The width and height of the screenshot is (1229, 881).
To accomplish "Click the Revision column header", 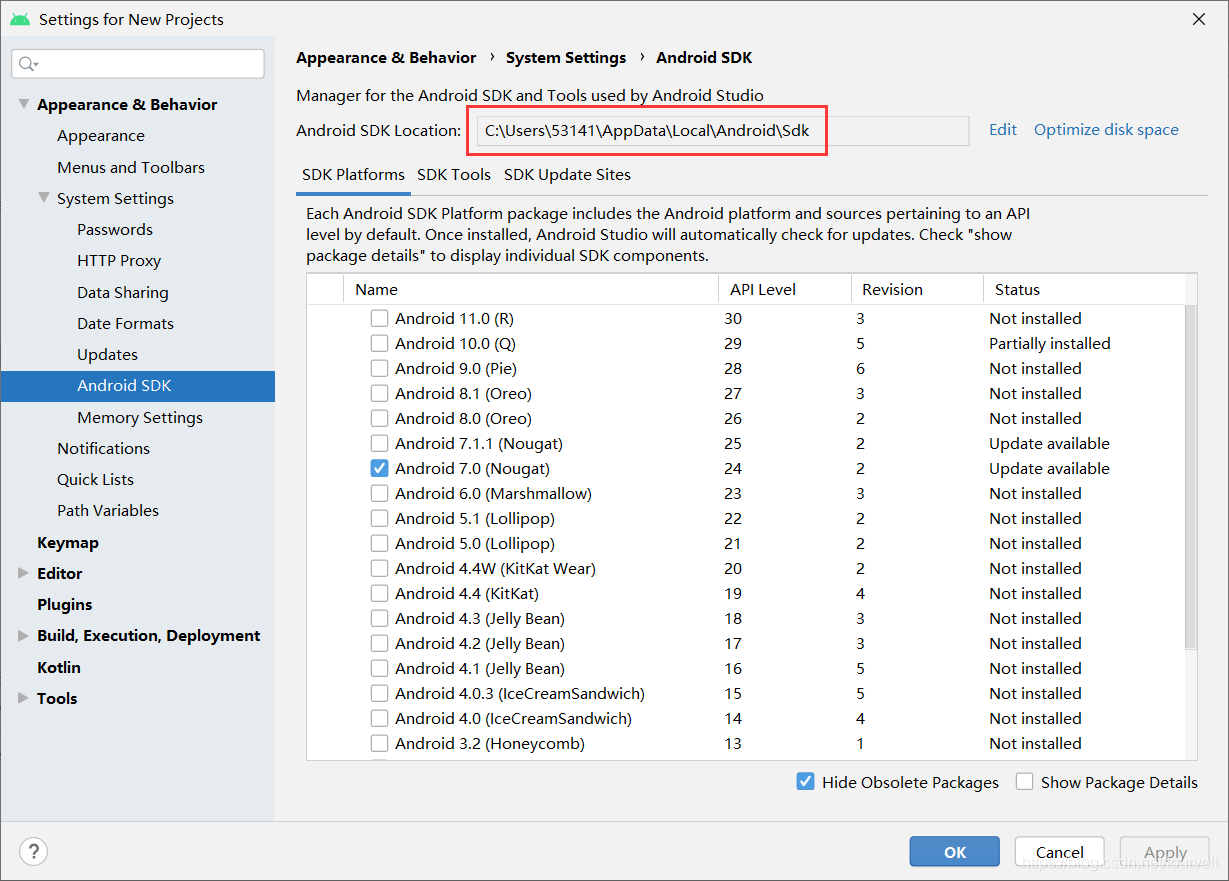I will [917, 290].
